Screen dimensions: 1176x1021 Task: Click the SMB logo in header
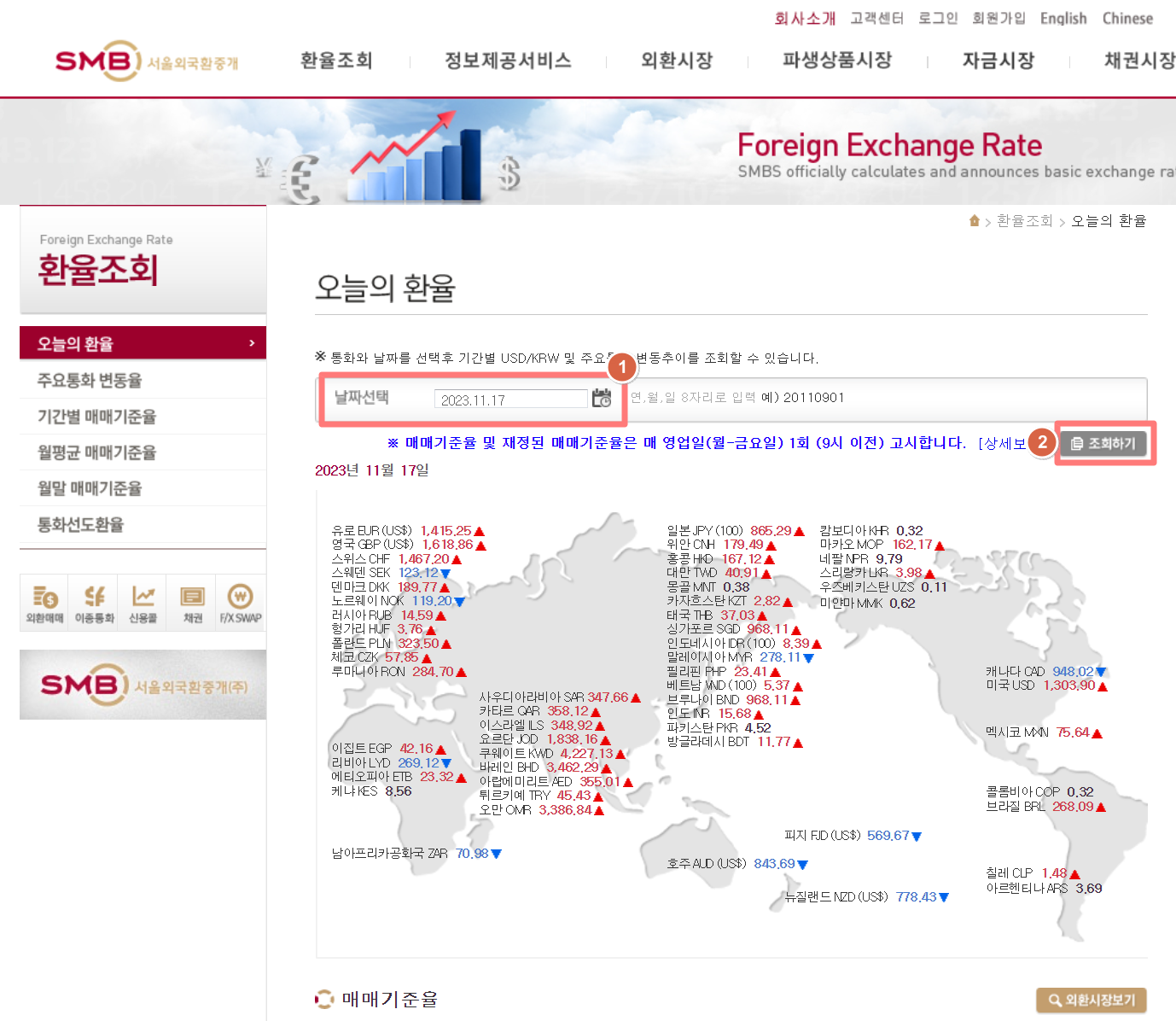(147, 61)
